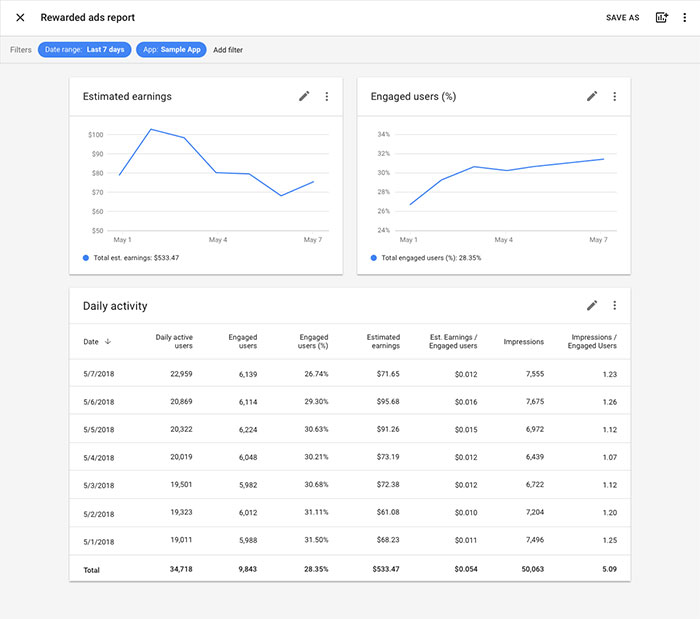
Task: Click the 1.25 impressions per user value
Action: 610,540
